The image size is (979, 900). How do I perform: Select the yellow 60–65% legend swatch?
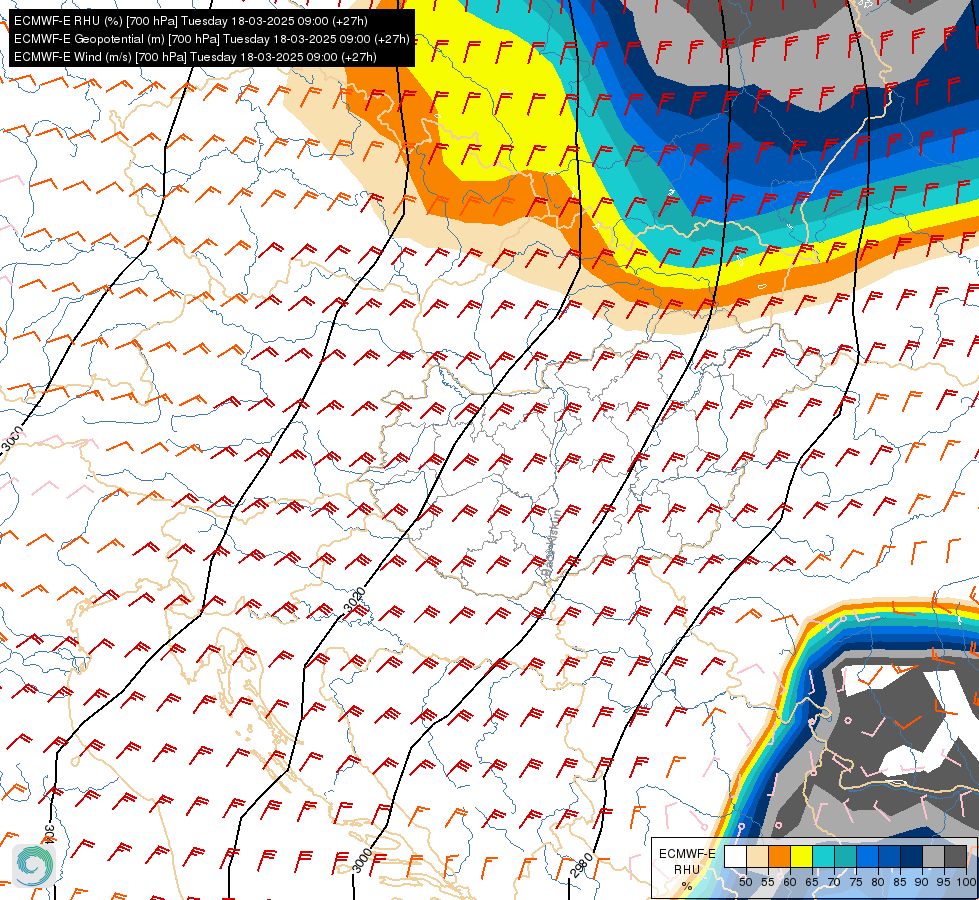click(x=802, y=856)
